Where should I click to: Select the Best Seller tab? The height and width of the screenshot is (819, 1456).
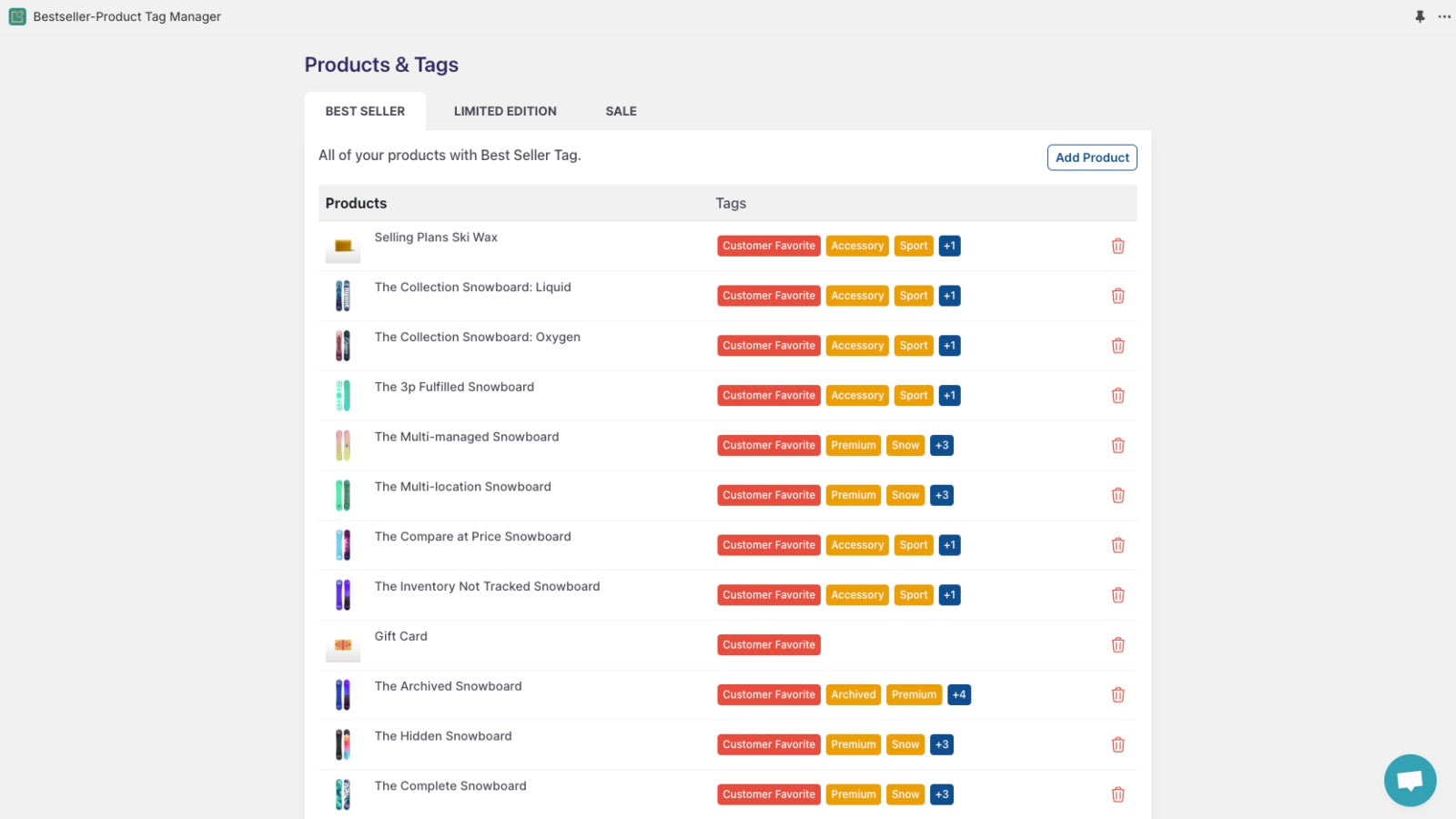(x=365, y=111)
